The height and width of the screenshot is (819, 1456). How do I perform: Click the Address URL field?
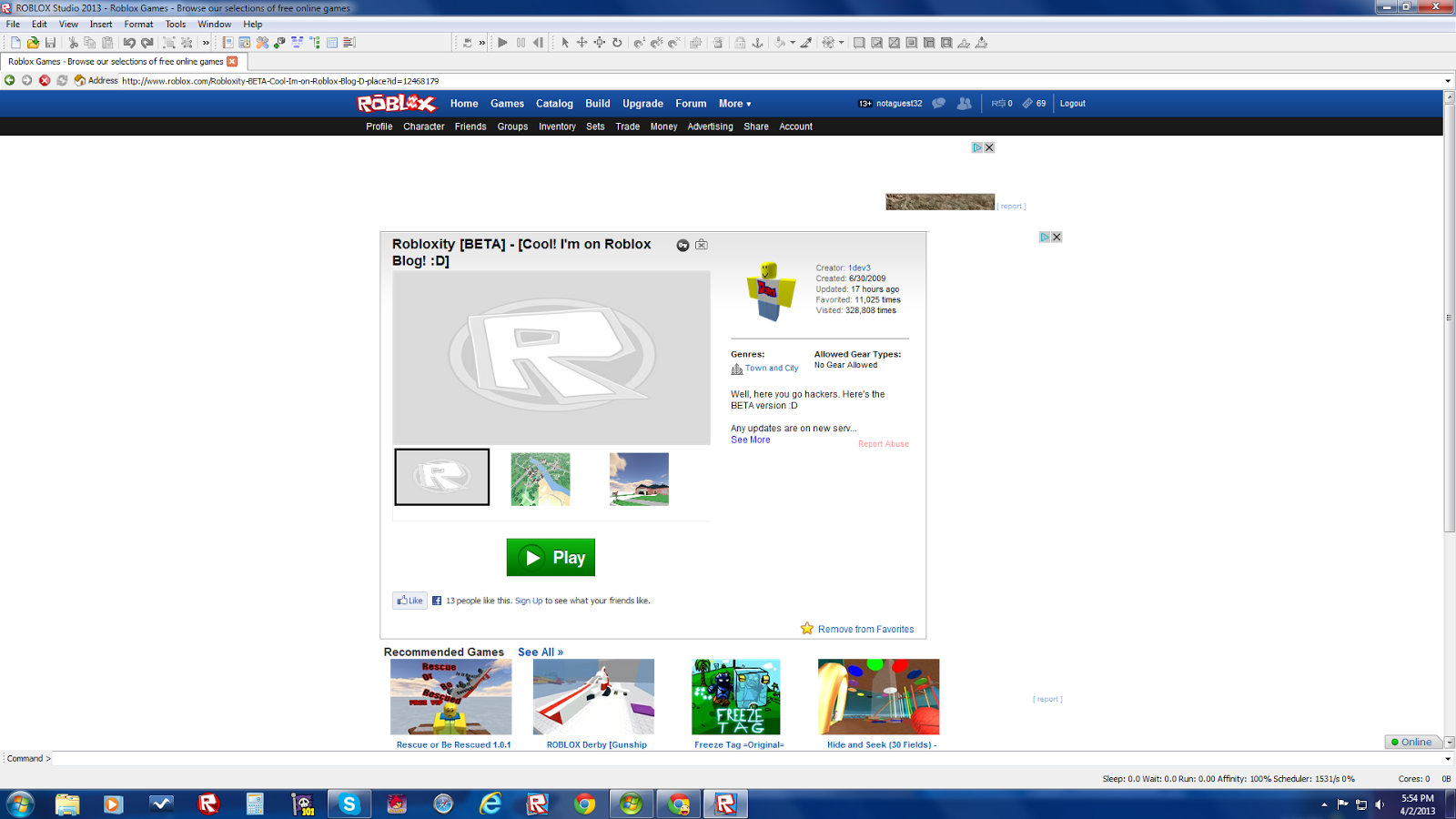pos(781,81)
